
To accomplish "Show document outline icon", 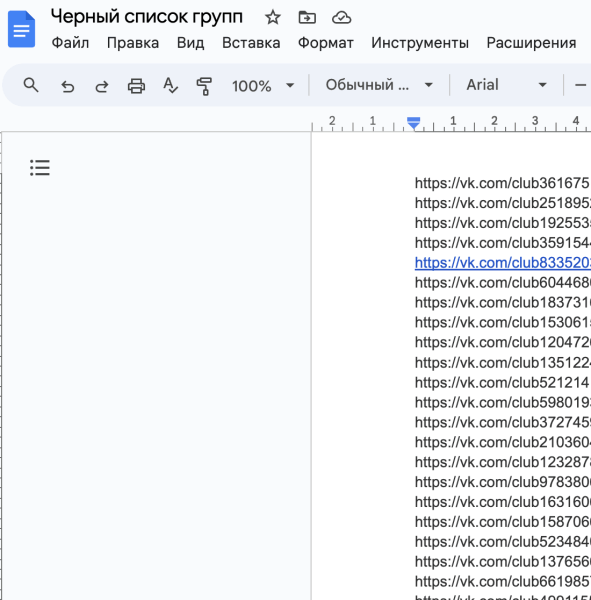I will point(40,168).
